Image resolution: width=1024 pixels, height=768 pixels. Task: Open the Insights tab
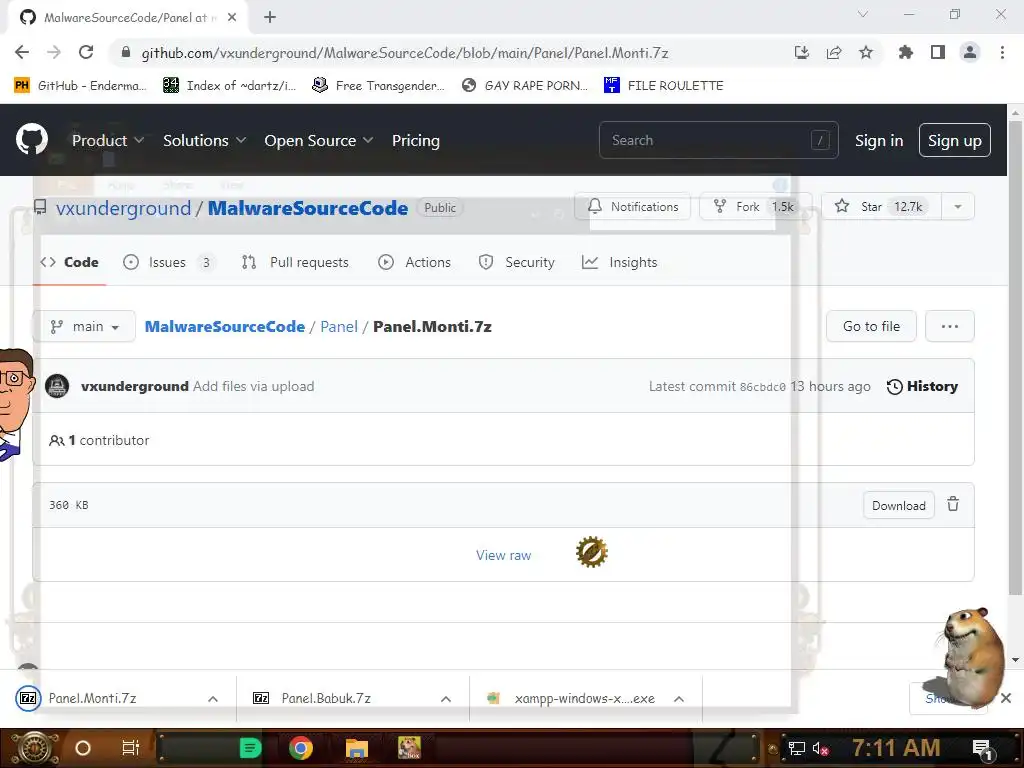620,262
